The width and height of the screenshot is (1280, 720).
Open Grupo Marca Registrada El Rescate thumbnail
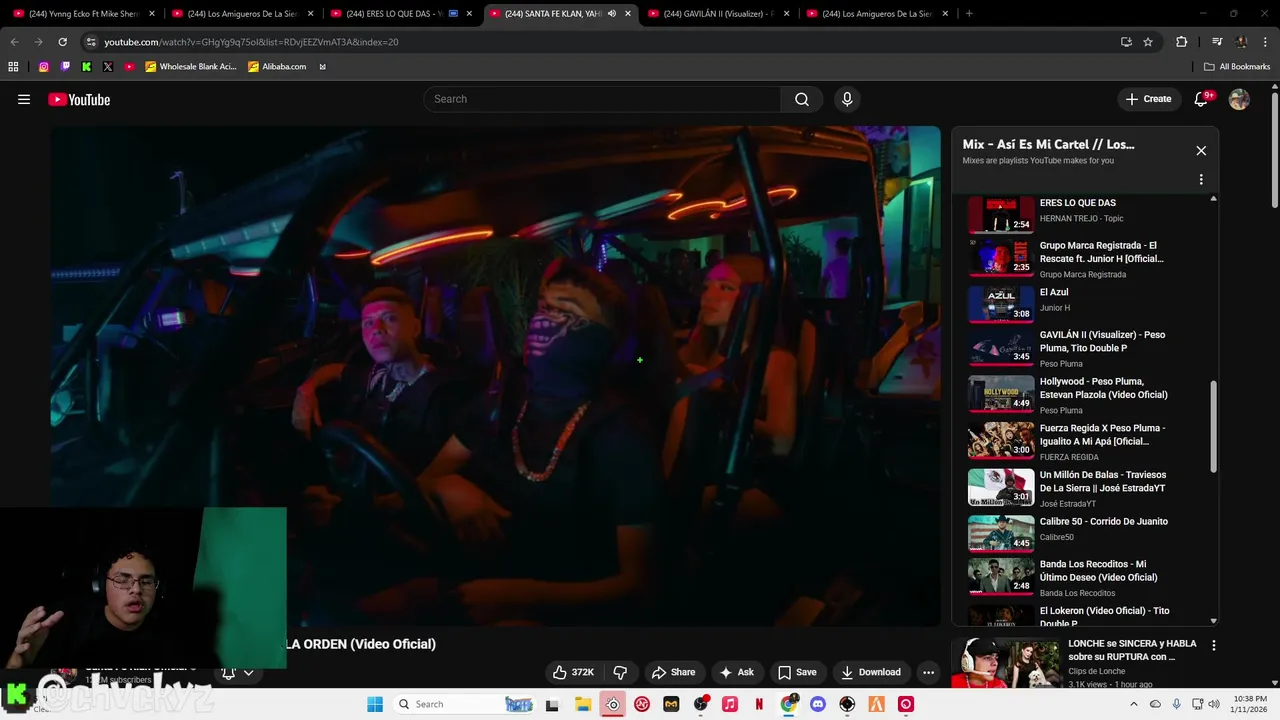tap(1001, 256)
